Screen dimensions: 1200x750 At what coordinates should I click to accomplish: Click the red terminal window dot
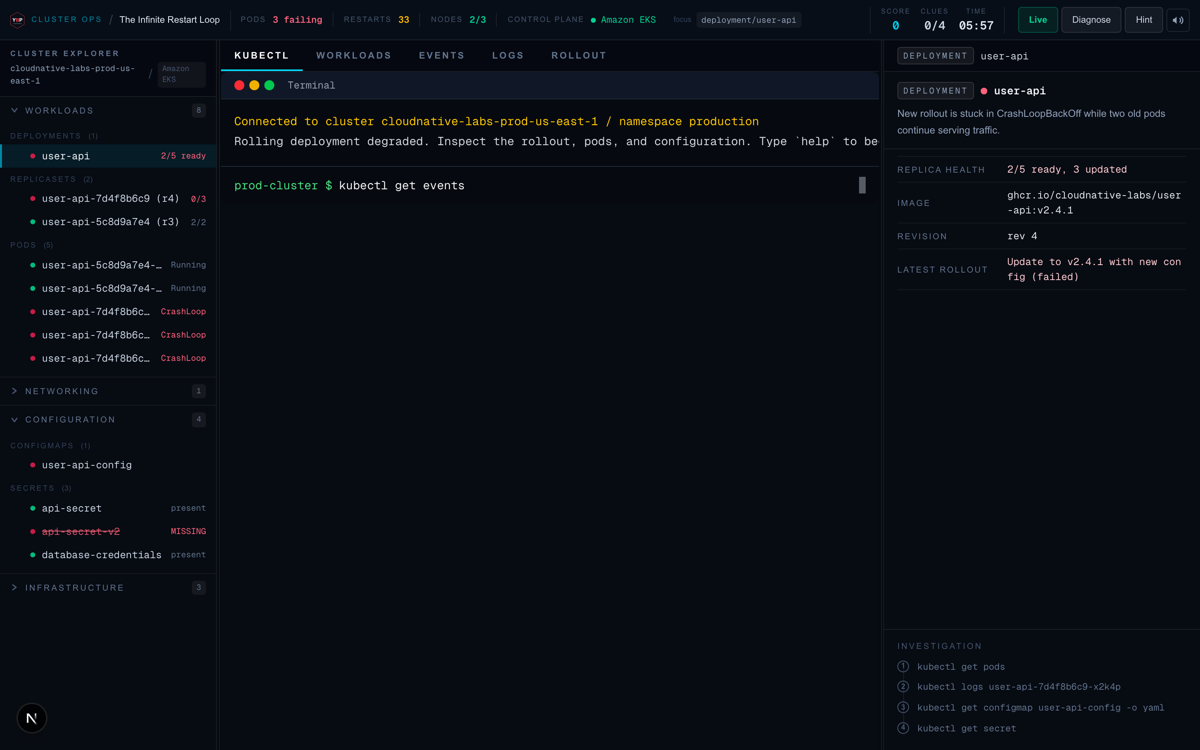239,85
